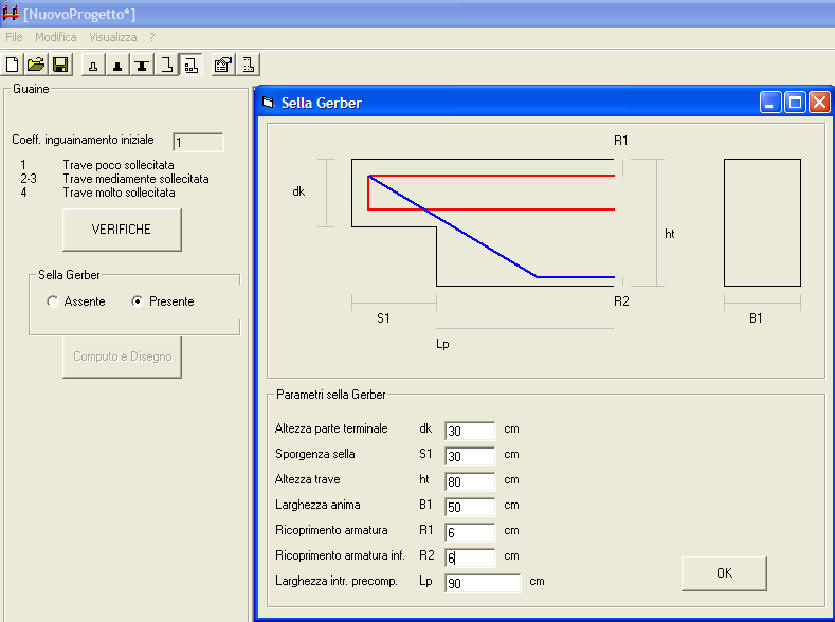Open the Visualizza menu
This screenshot has height=622, width=835.
pos(113,37)
